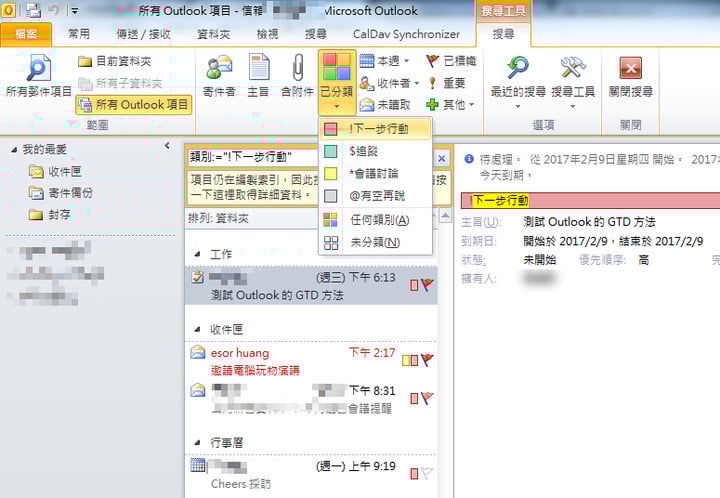Click category boxes on esor huang email
The image size is (720, 498).
(410, 360)
